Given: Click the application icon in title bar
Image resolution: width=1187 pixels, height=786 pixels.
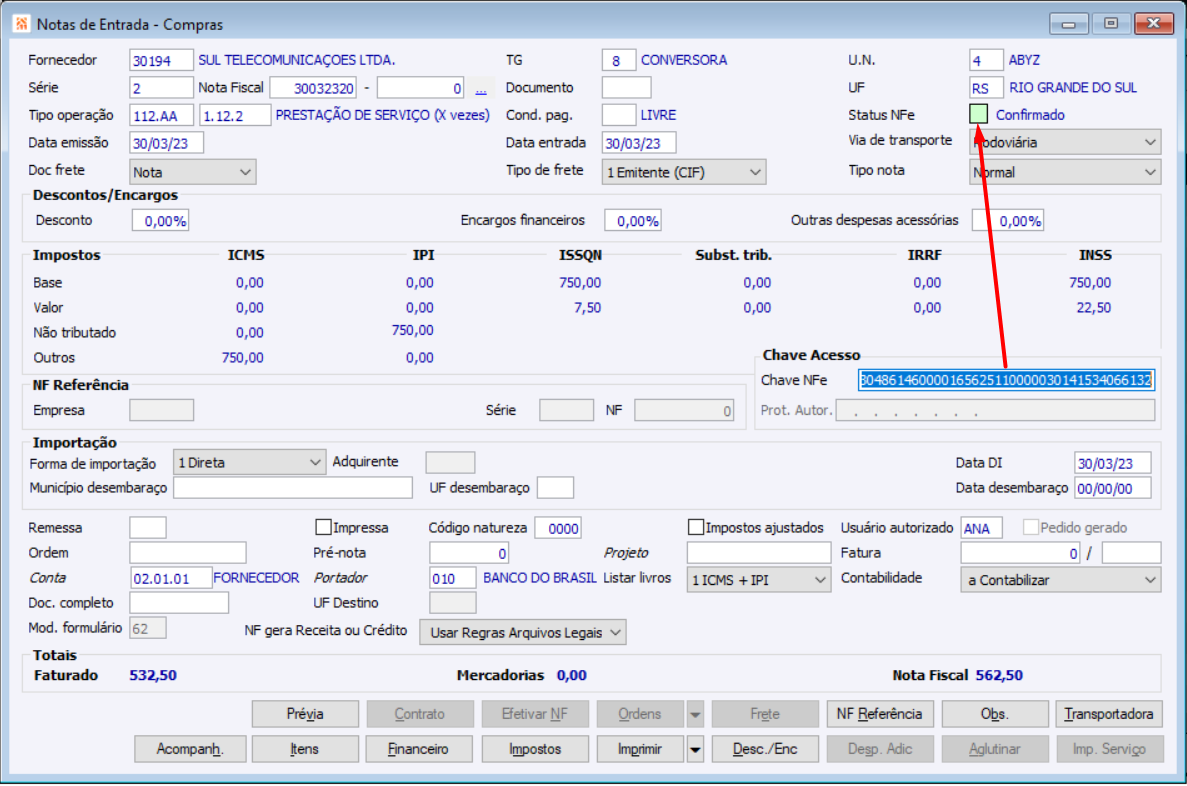Looking at the screenshot, I should click(x=21, y=24).
